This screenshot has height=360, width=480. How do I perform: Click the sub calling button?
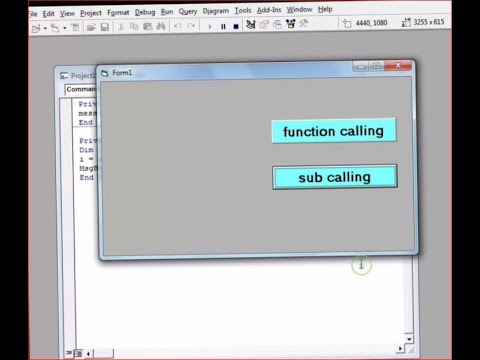[335, 177]
